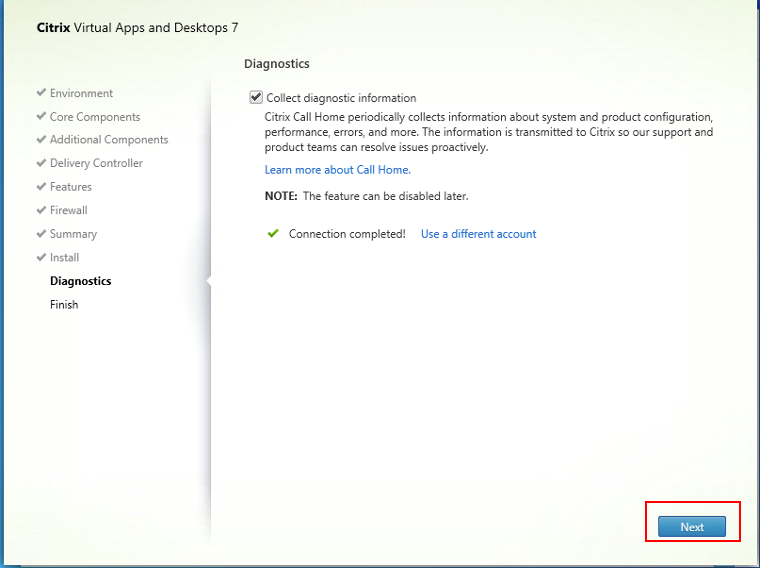Select Diagnostics step in sidebar

tap(80, 281)
